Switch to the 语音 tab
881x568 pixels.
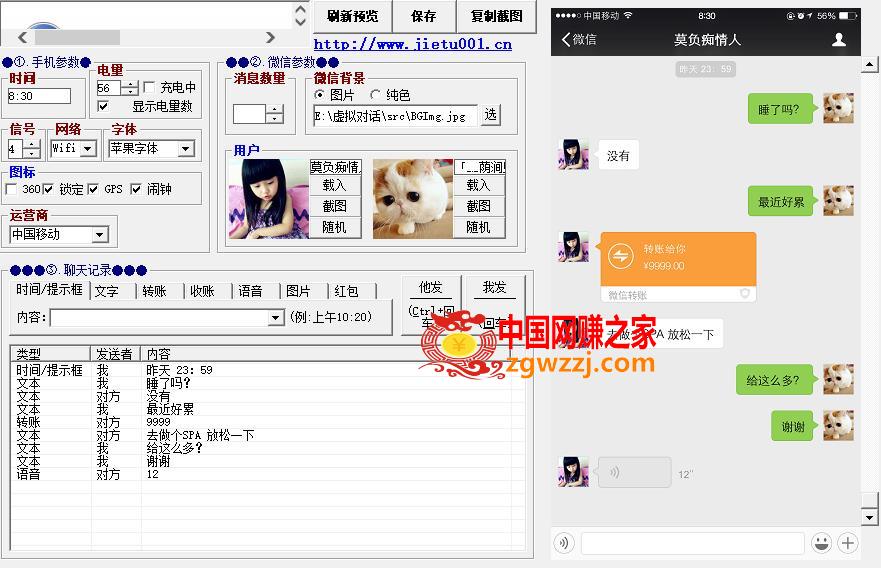pyautogui.click(x=250, y=292)
